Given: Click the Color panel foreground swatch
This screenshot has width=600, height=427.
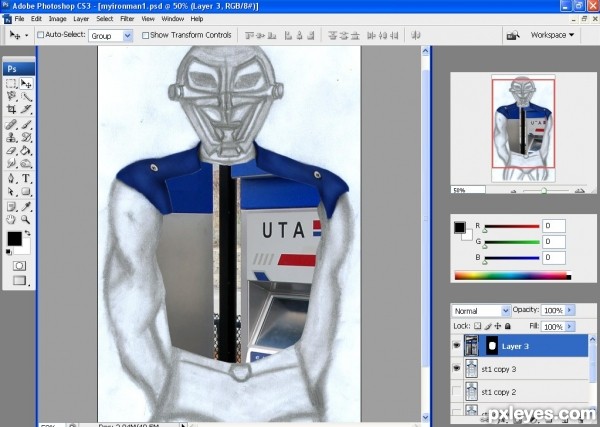Looking at the screenshot, I should coord(460,227).
